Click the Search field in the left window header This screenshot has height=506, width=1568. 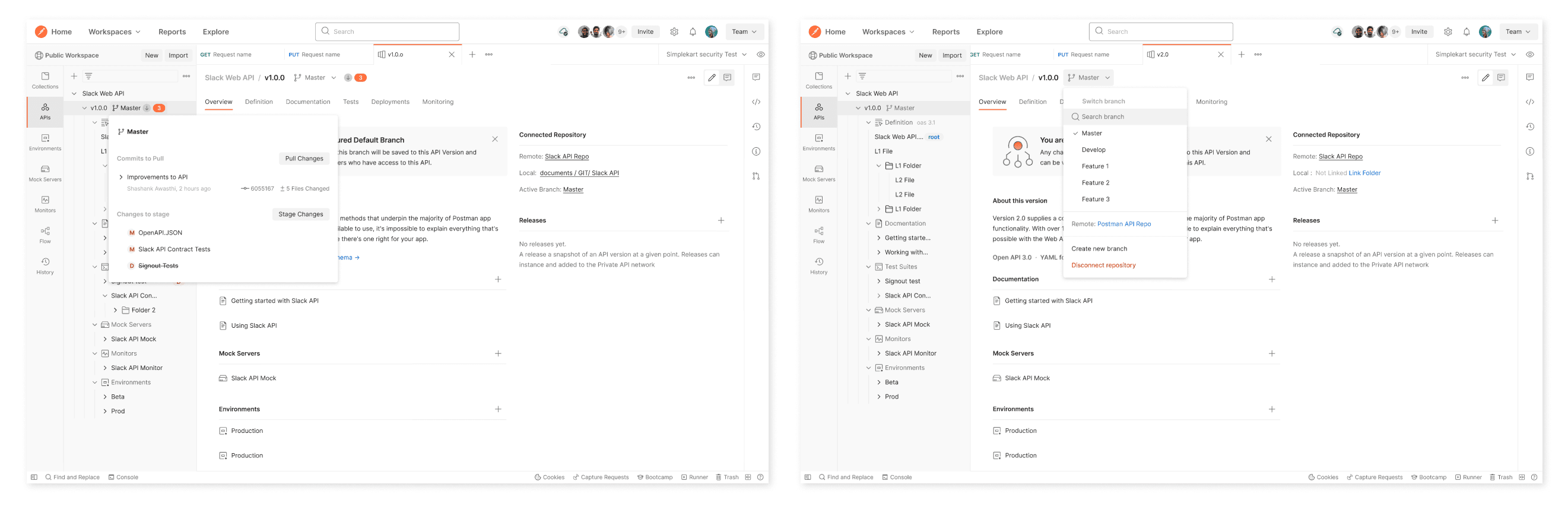pos(387,31)
